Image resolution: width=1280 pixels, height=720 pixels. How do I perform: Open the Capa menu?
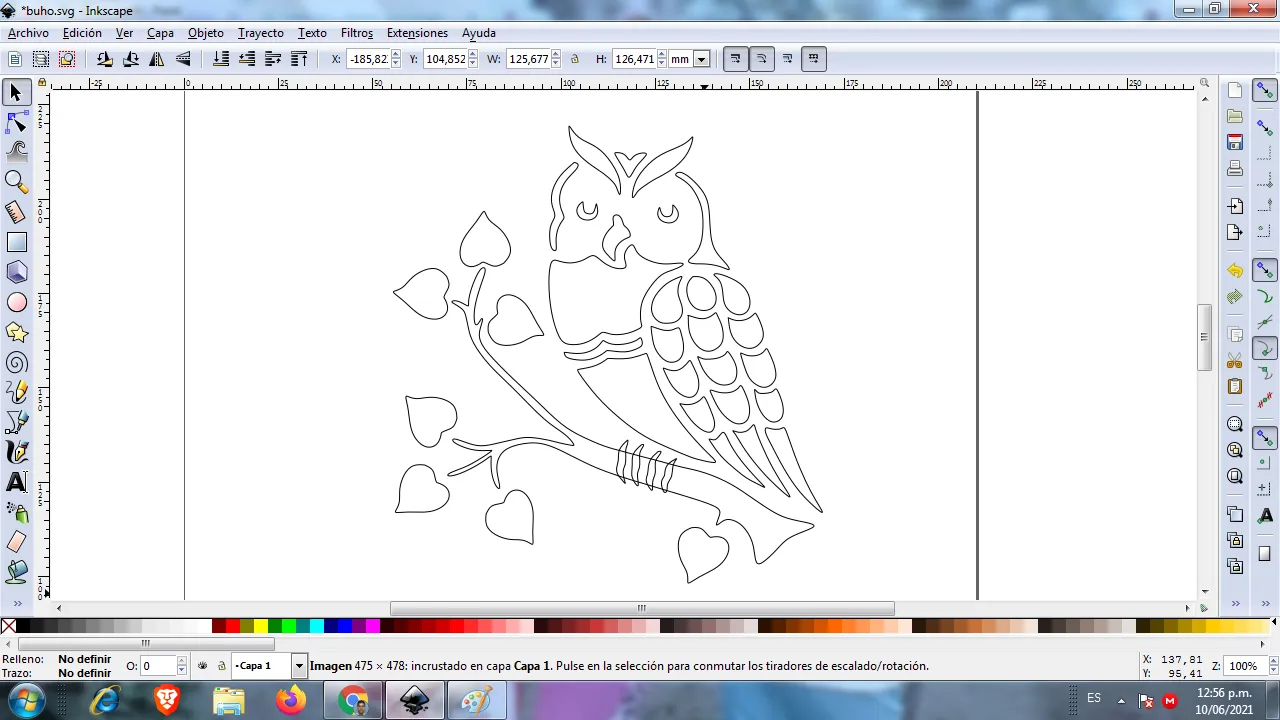tap(160, 33)
